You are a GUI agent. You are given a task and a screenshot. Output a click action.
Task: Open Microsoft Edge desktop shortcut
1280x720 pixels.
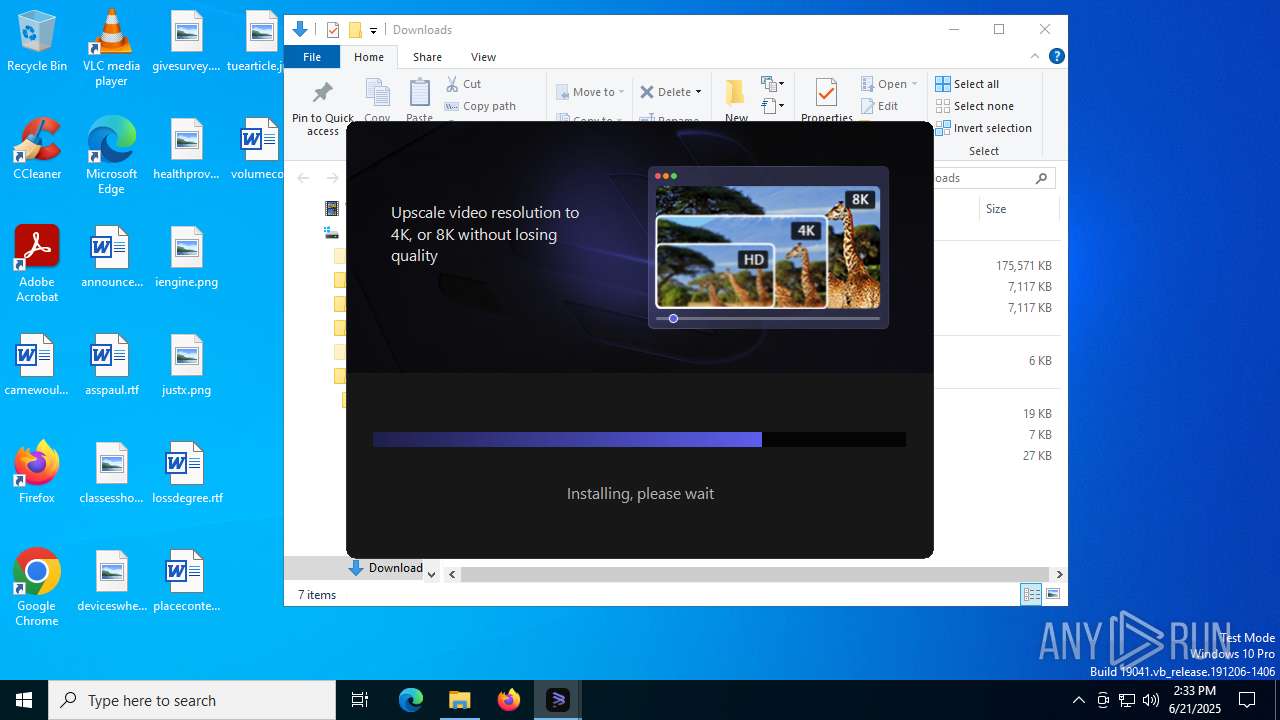111,156
